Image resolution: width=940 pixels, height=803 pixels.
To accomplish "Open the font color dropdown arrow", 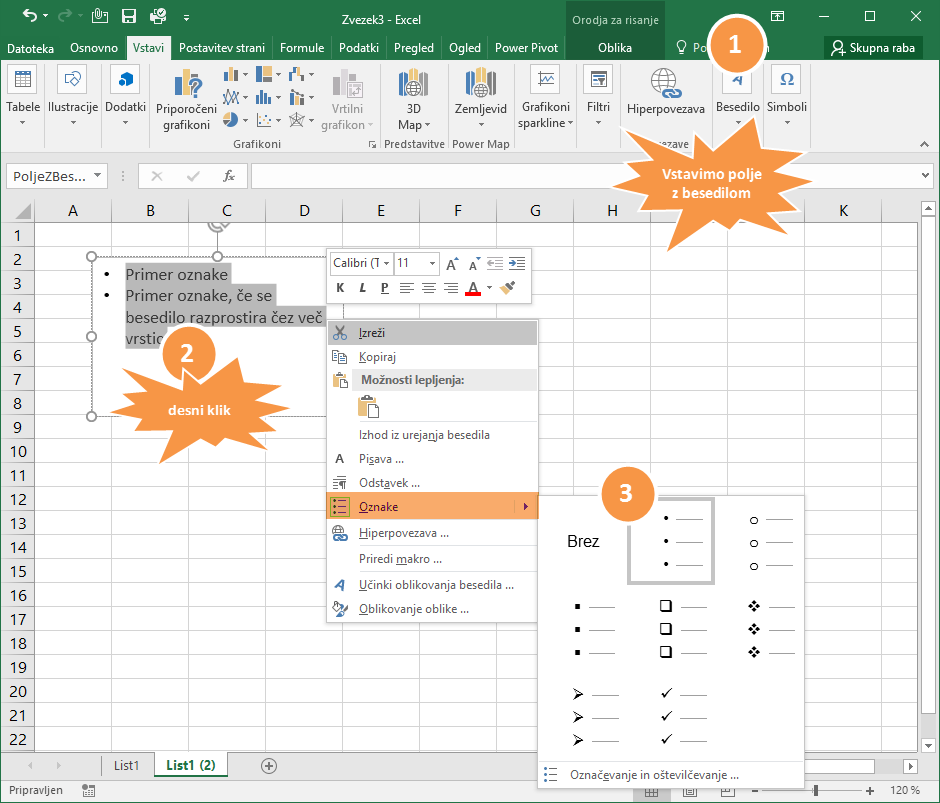I will (489, 288).
